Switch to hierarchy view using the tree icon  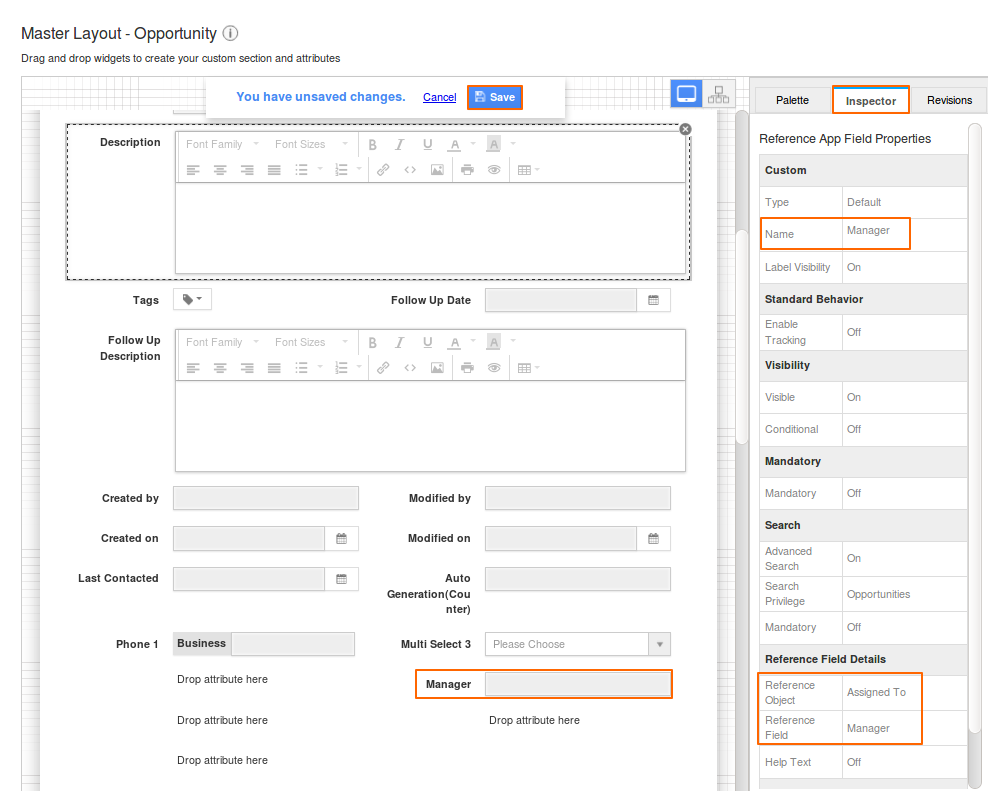click(718, 92)
